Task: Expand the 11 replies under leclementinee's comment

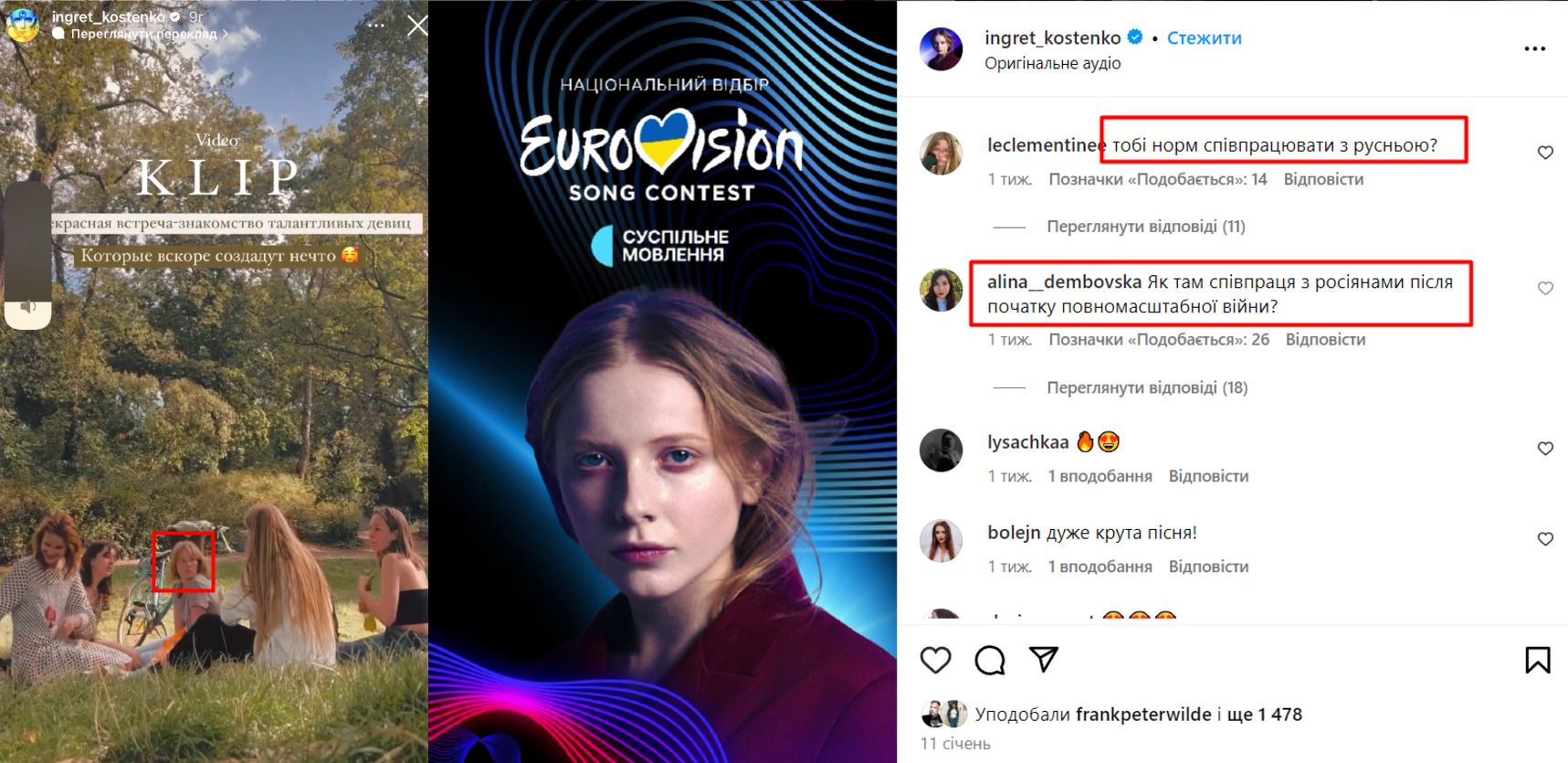Action: (x=1145, y=227)
